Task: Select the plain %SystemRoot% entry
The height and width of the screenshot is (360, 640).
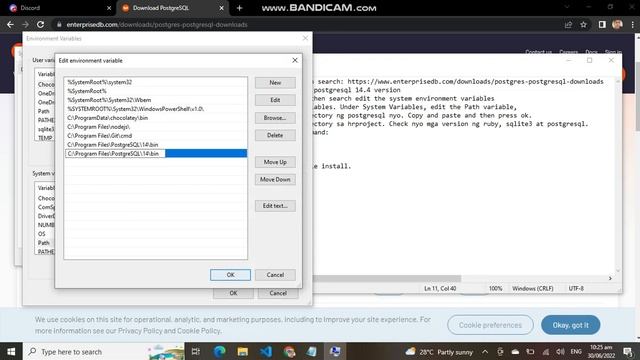Action: click(x=156, y=91)
